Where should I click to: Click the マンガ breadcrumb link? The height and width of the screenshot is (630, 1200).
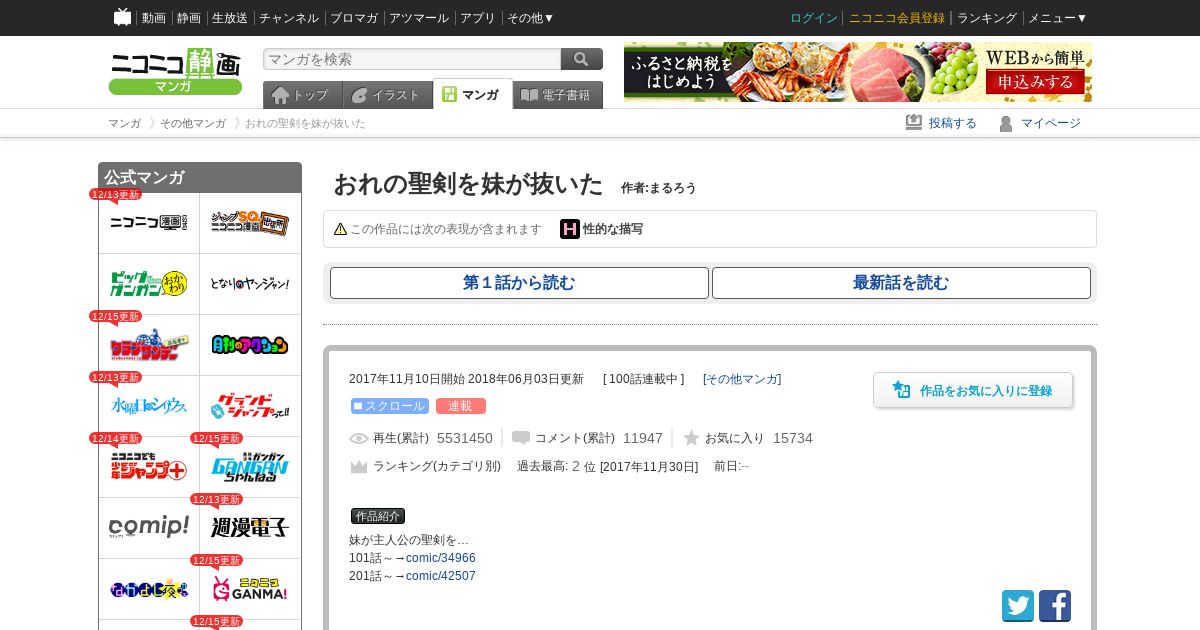(x=124, y=123)
